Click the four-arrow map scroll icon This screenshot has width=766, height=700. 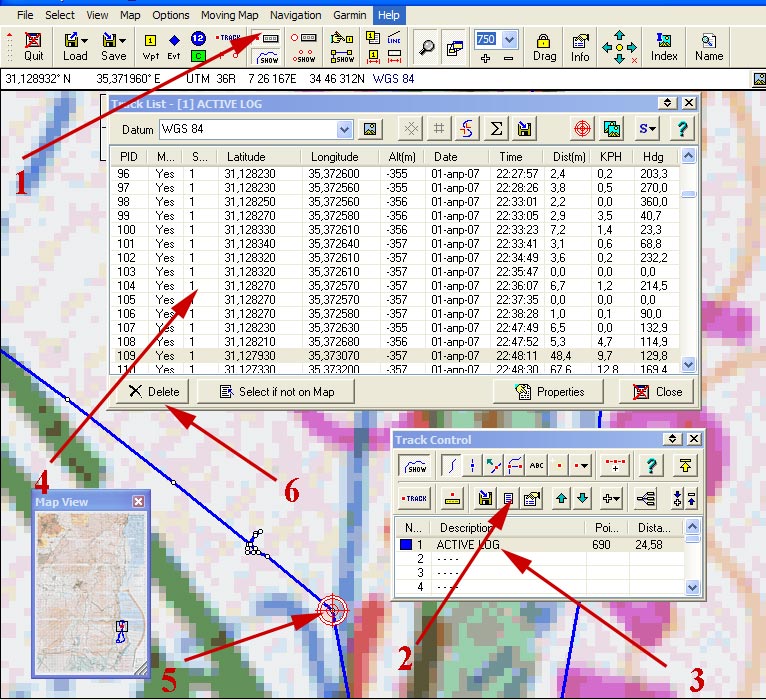(x=619, y=47)
